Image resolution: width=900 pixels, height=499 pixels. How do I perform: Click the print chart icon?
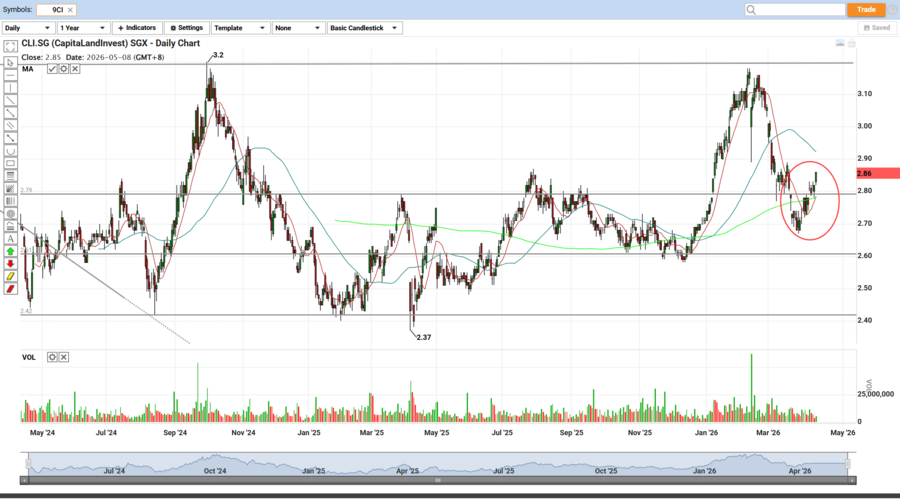[x=852, y=43]
